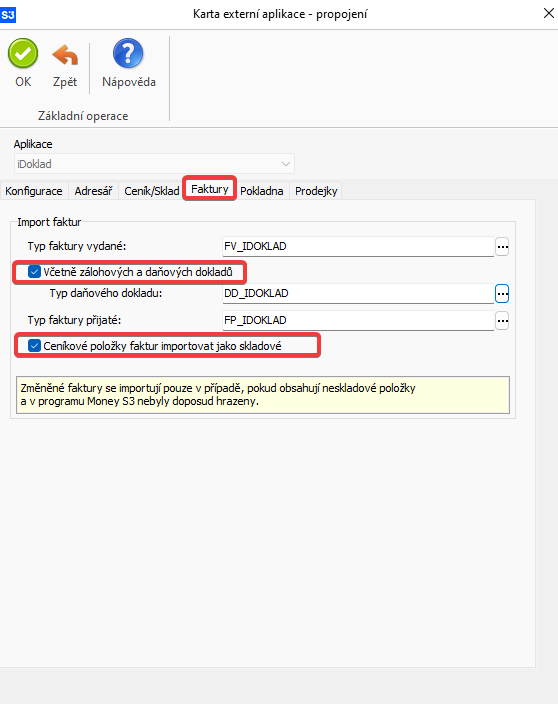Confirm with the green OK checkmark icon

pyautogui.click(x=23, y=53)
